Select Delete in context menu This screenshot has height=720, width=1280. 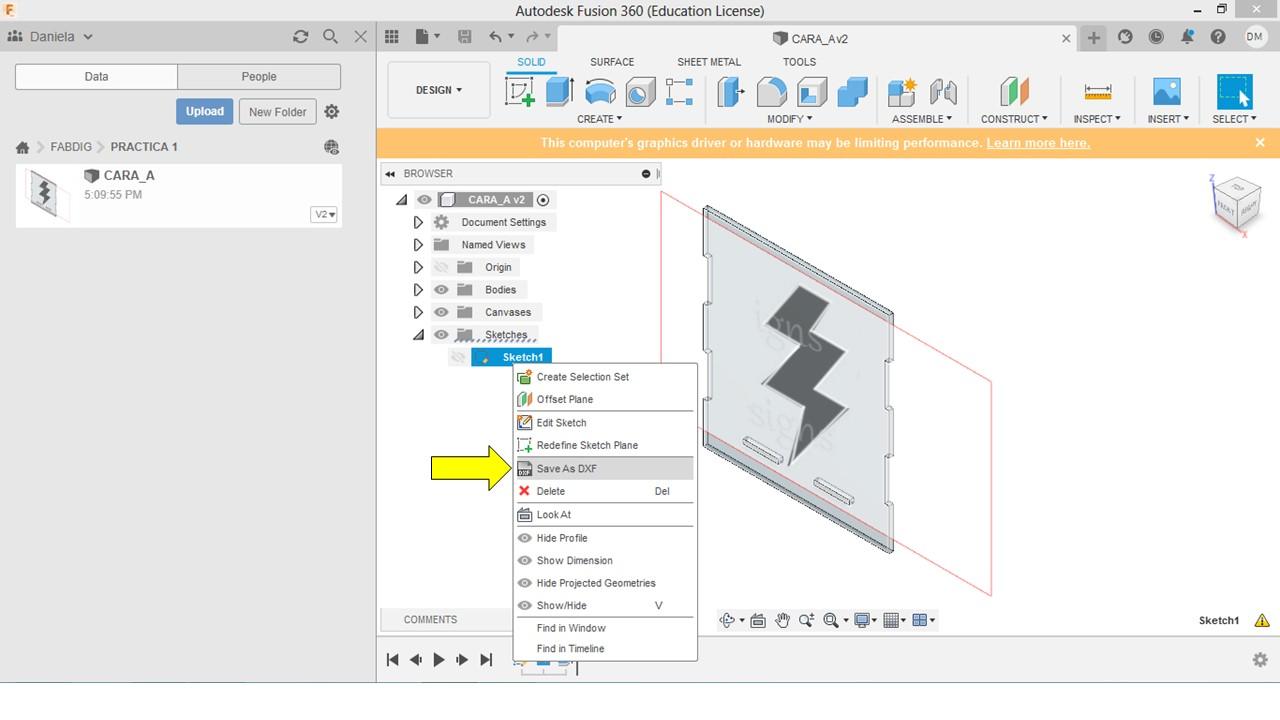click(x=604, y=491)
